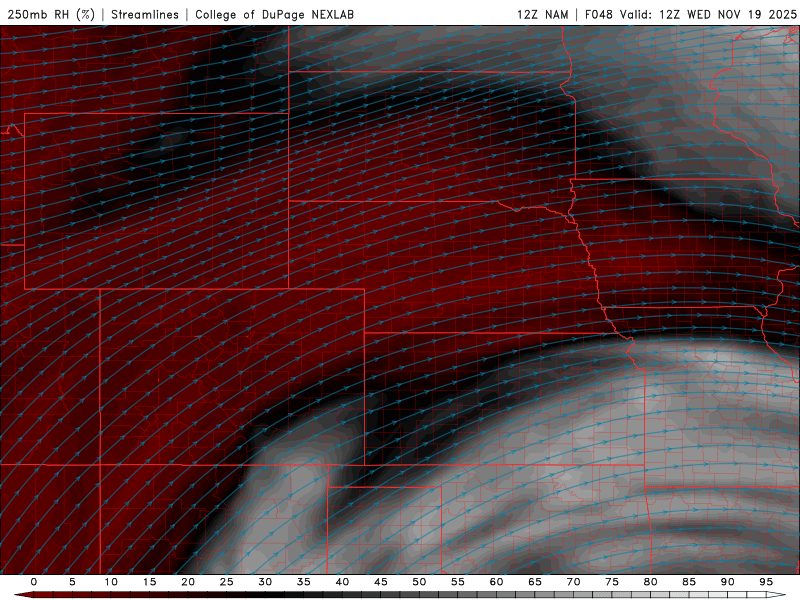Click the colorbar label "30"
Image resolution: width=800 pixels, height=600 pixels.
[265, 582]
